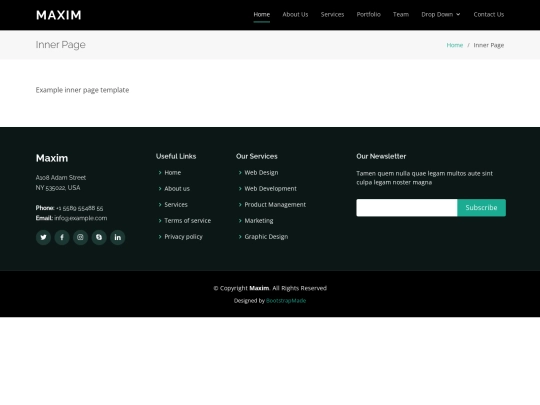Click the Home breadcrumb link
Image resolution: width=540 pixels, height=405 pixels.
tap(455, 45)
